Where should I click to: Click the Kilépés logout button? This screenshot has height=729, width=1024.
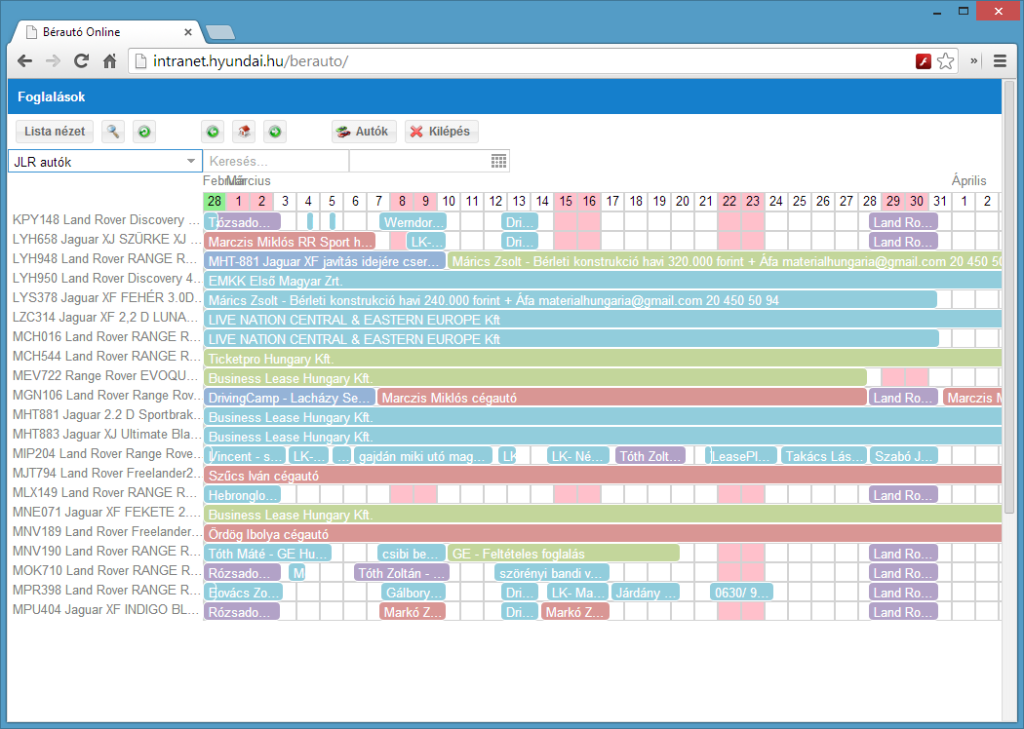441,131
